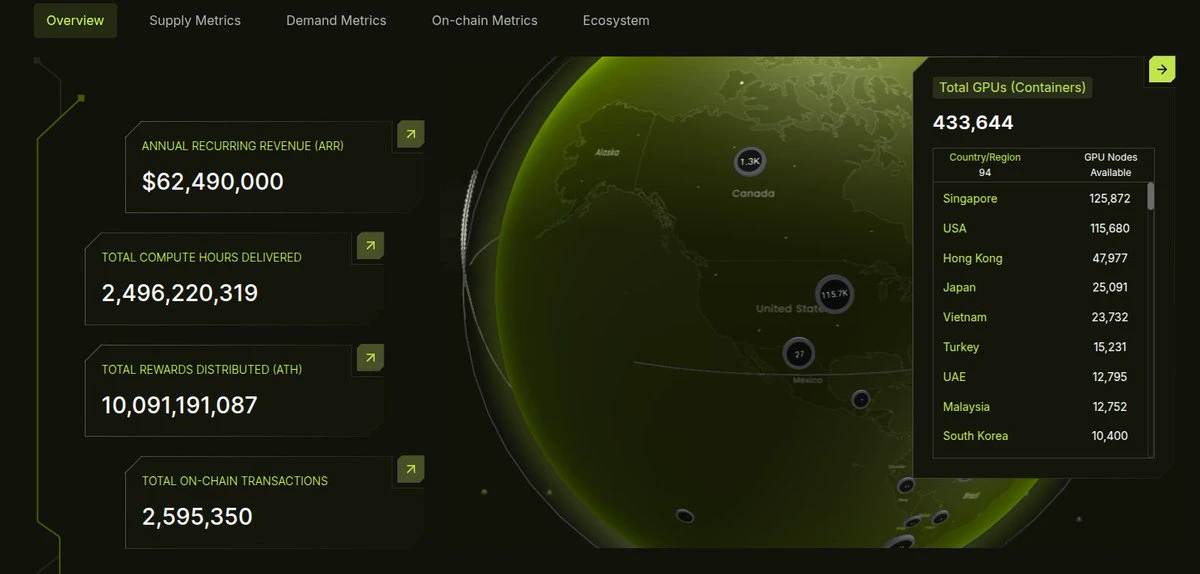The image size is (1200, 574).
Task: Go to the Ecosystem tab
Action: click(x=616, y=20)
